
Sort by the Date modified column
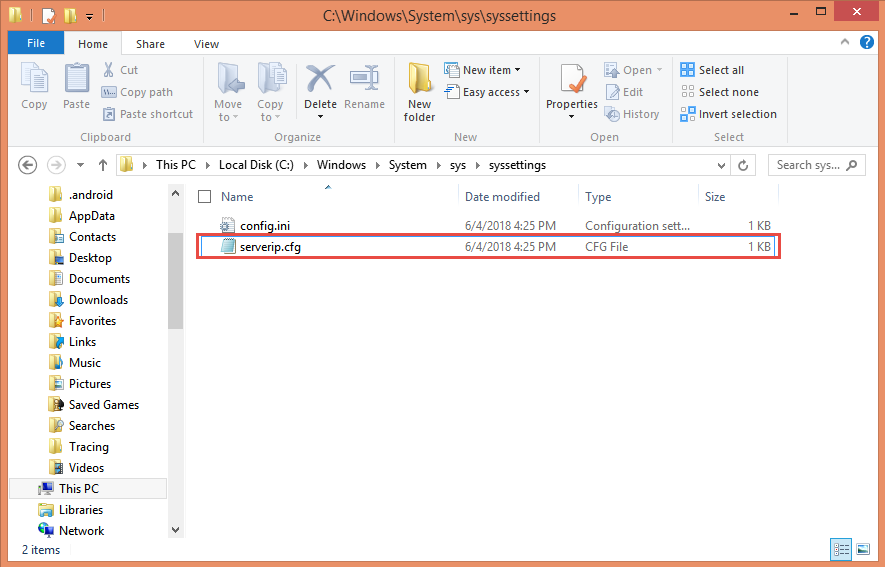502,197
